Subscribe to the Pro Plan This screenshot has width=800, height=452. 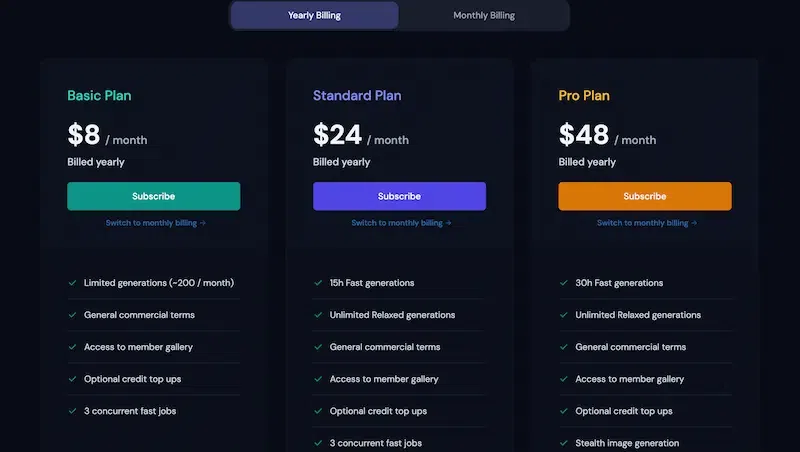(645, 196)
